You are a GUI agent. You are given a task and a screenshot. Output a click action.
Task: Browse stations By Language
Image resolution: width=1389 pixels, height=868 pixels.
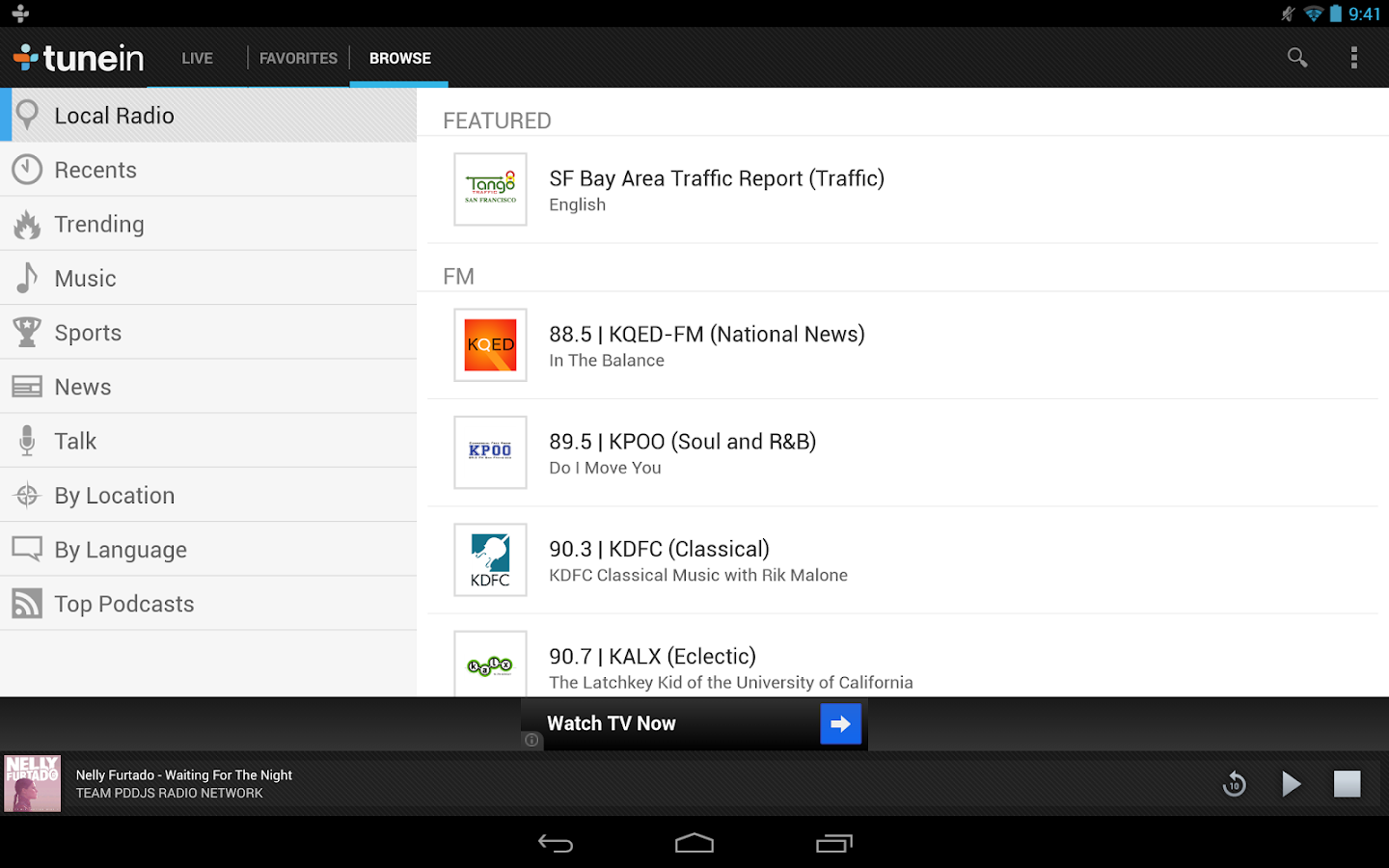pos(208,550)
